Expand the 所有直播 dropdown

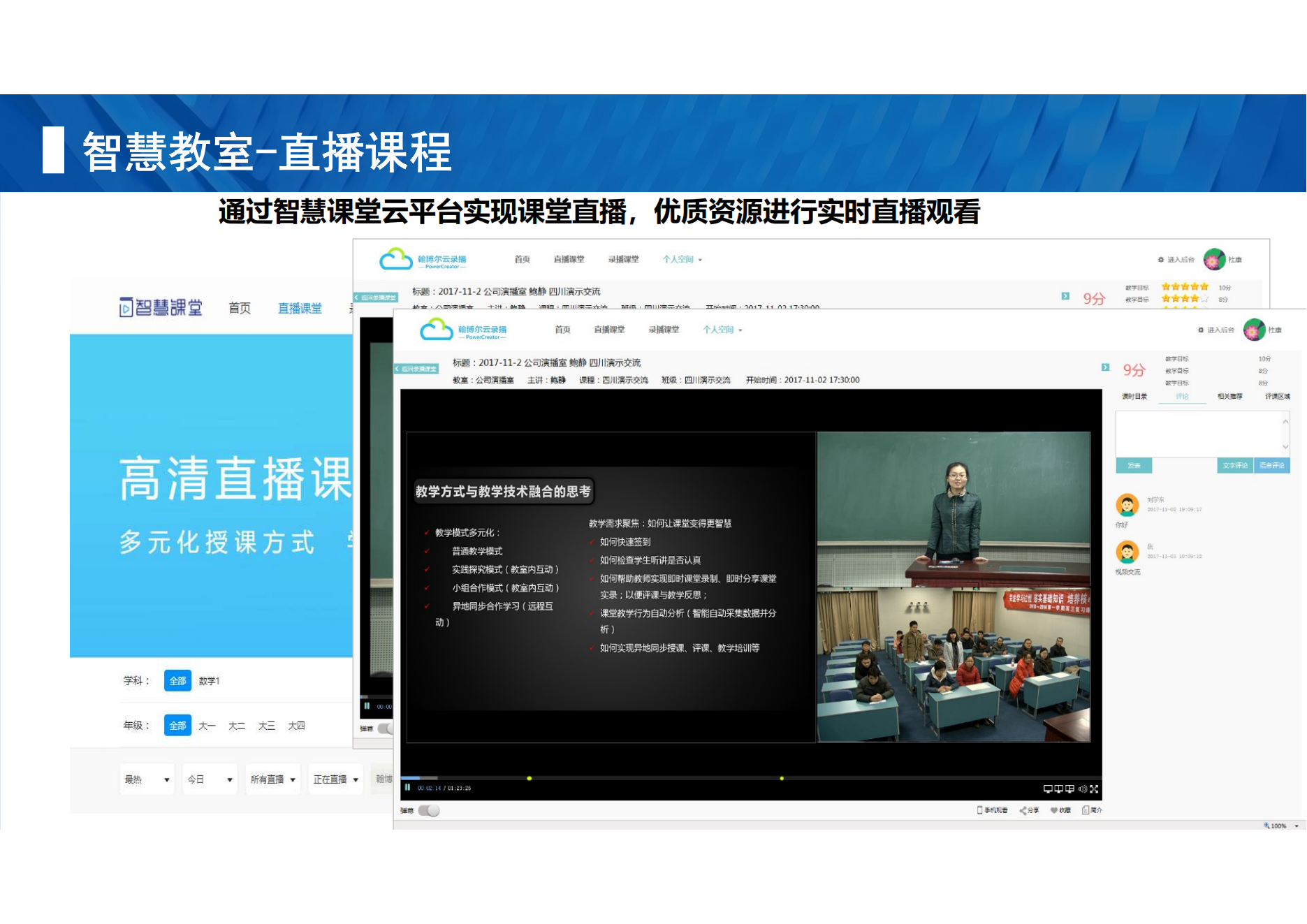coord(272,779)
